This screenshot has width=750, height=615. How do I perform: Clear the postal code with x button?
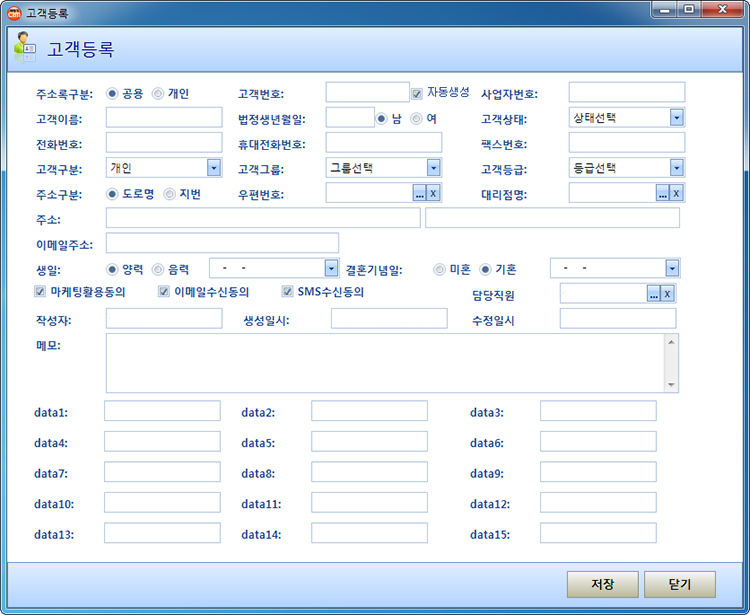coord(434,193)
